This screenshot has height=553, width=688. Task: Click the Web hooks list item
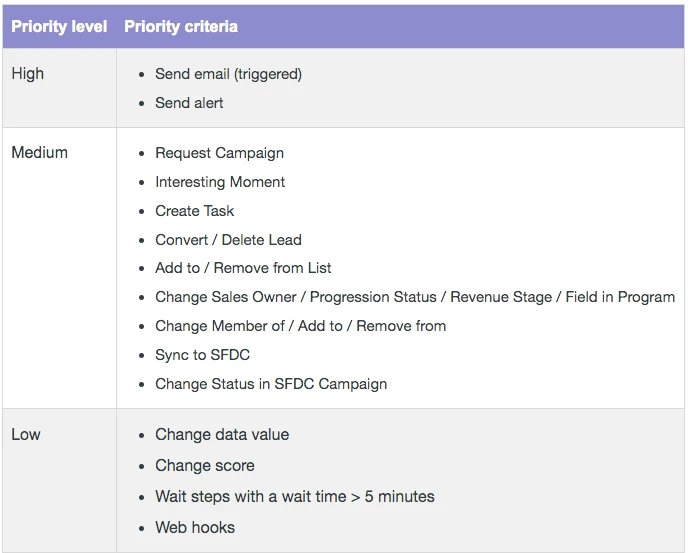pos(195,527)
